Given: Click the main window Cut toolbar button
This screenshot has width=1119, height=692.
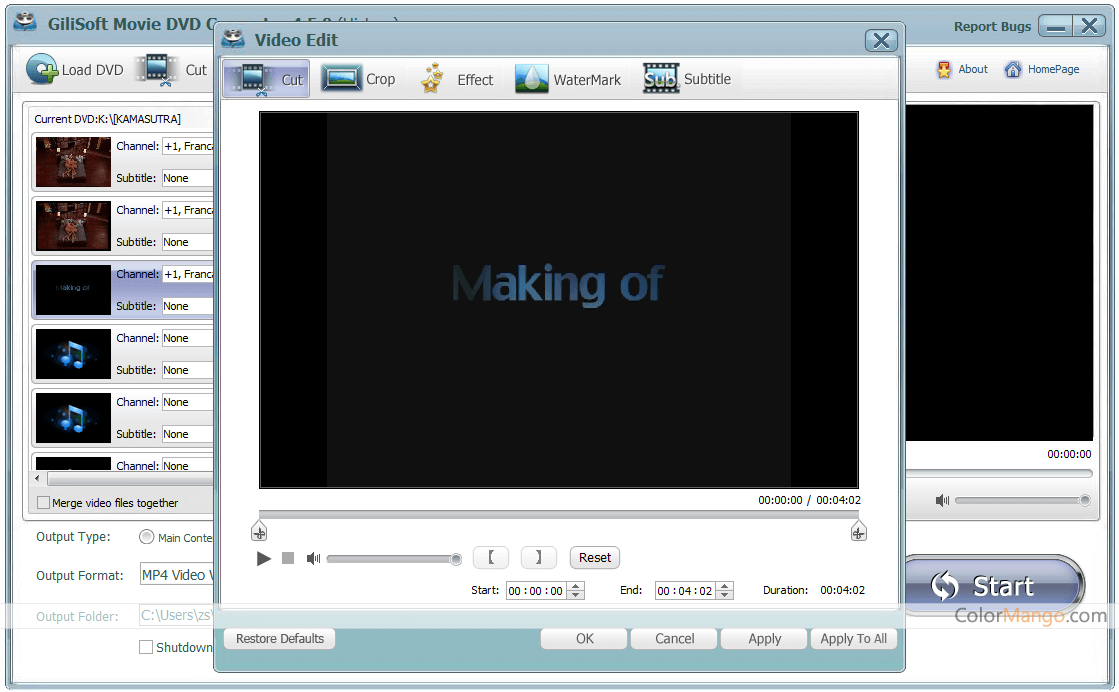Looking at the screenshot, I should tap(173, 70).
